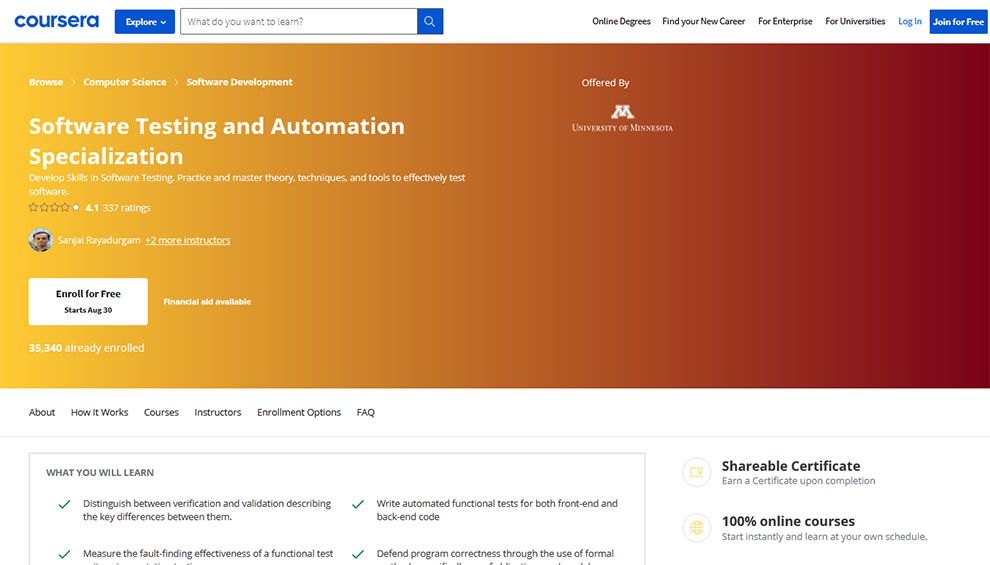990x565 pixels.
Task: Switch to the FAQ tab
Action: tap(366, 412)
